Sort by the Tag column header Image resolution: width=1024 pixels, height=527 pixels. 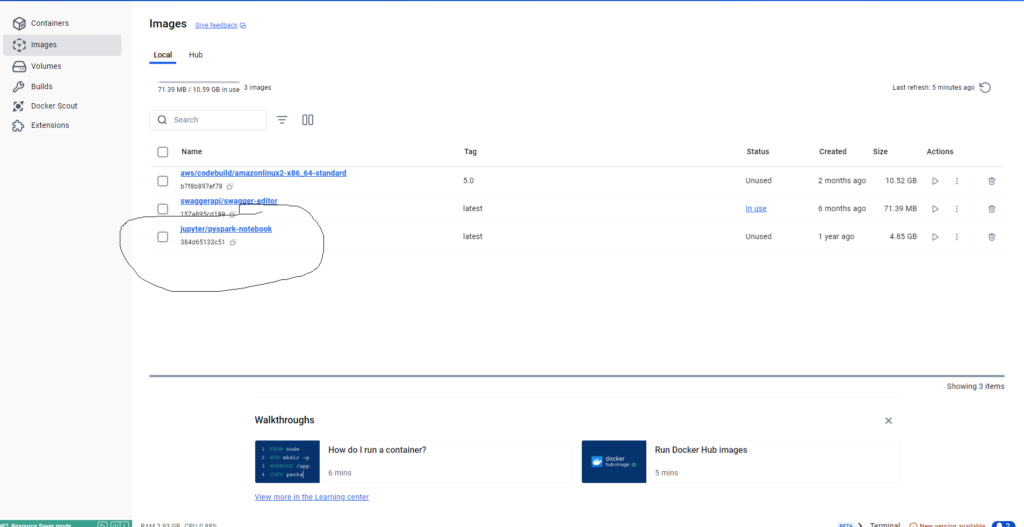tap(470, 152)
